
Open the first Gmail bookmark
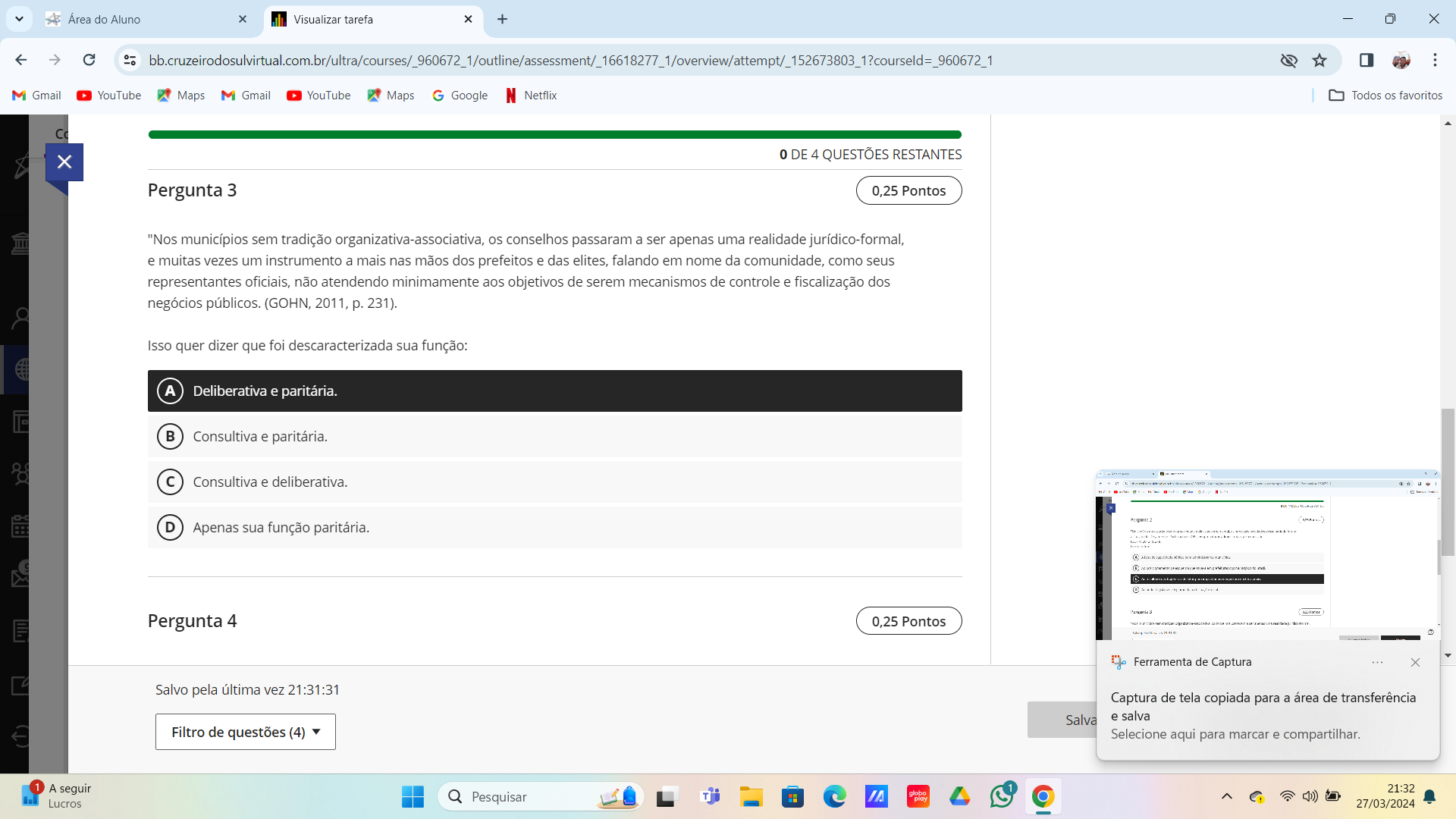point(37,95)
